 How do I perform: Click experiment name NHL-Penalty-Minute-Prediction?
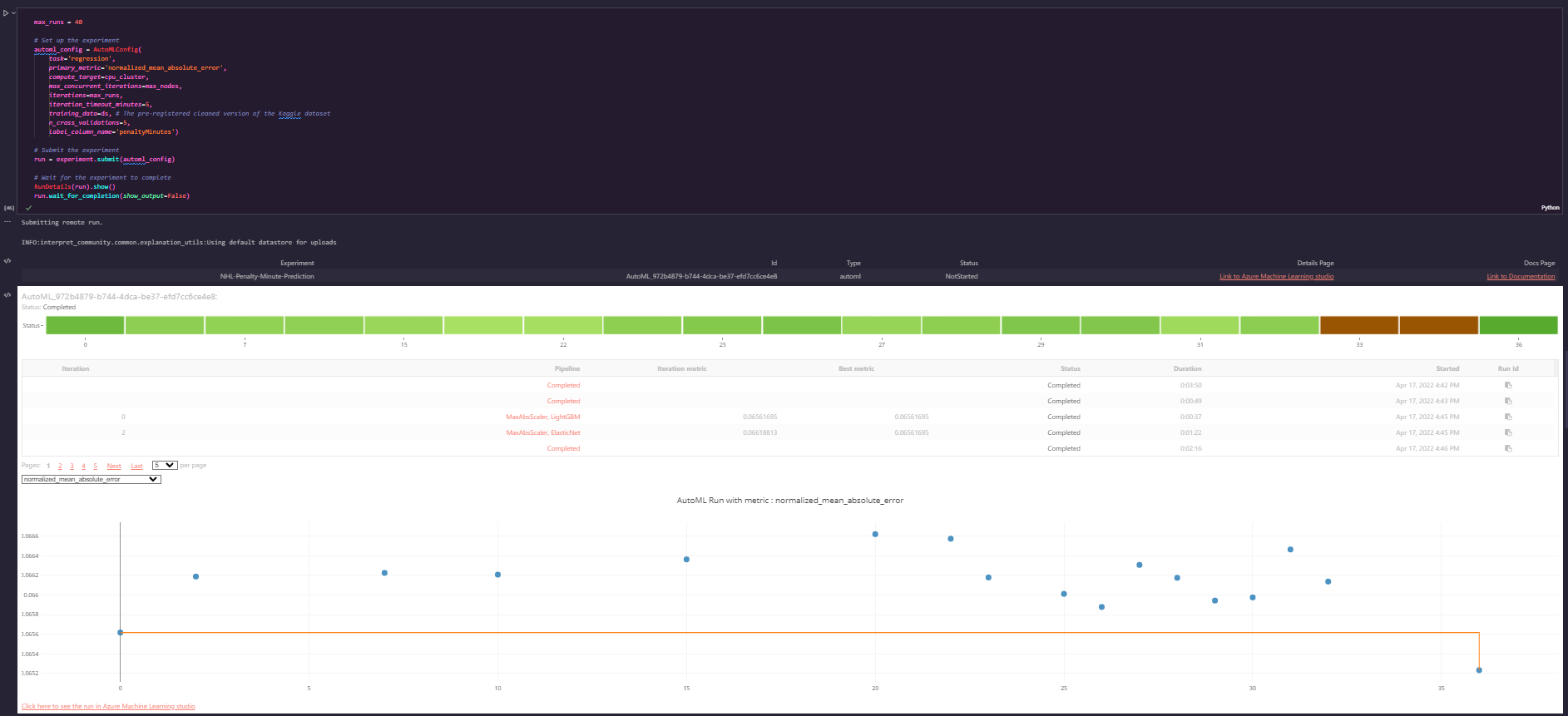pyautogui.click(x=267, y=276)
